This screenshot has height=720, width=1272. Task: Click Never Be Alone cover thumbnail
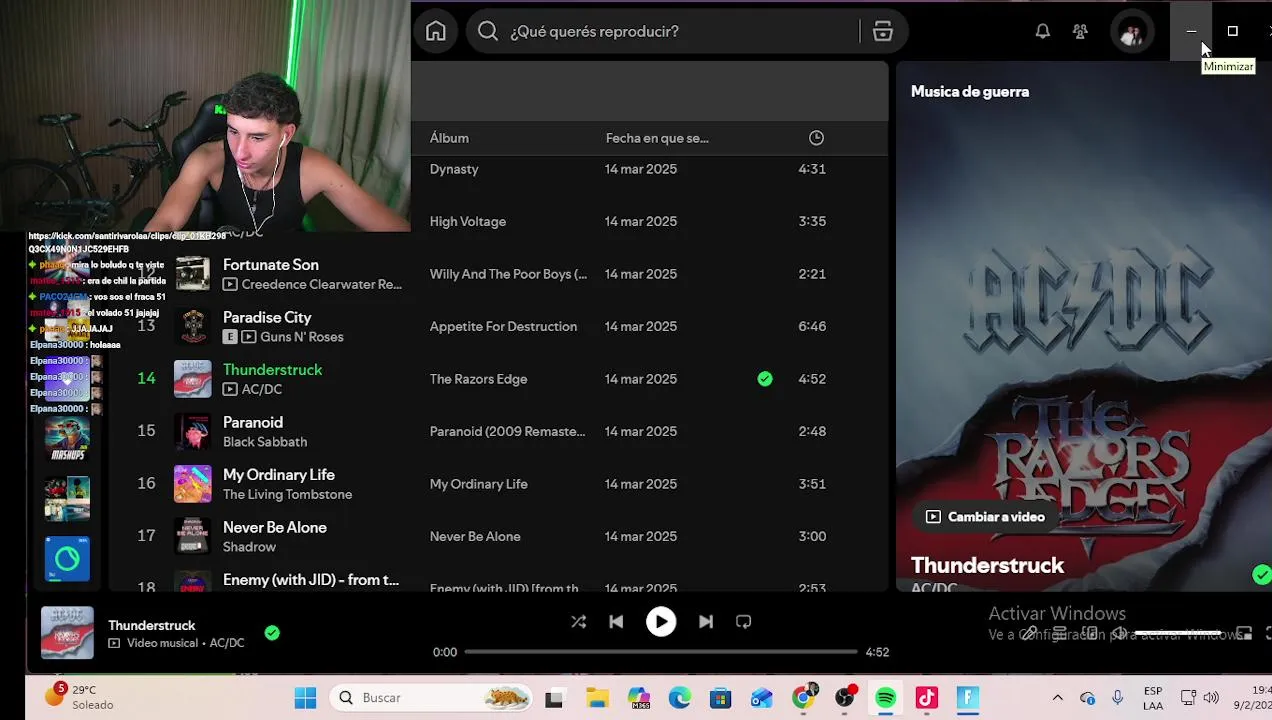pos(192,536)
